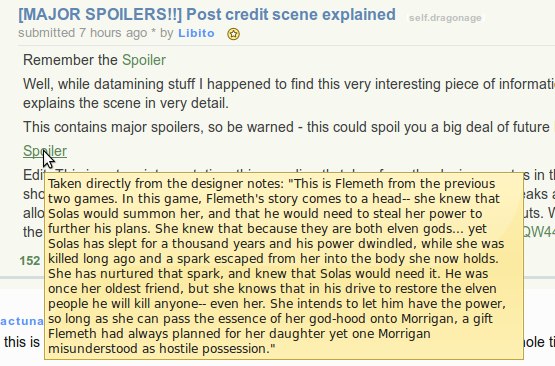Open Libito's user profile
This screenshot has height=366, width=555.
[x=196, y=33]
